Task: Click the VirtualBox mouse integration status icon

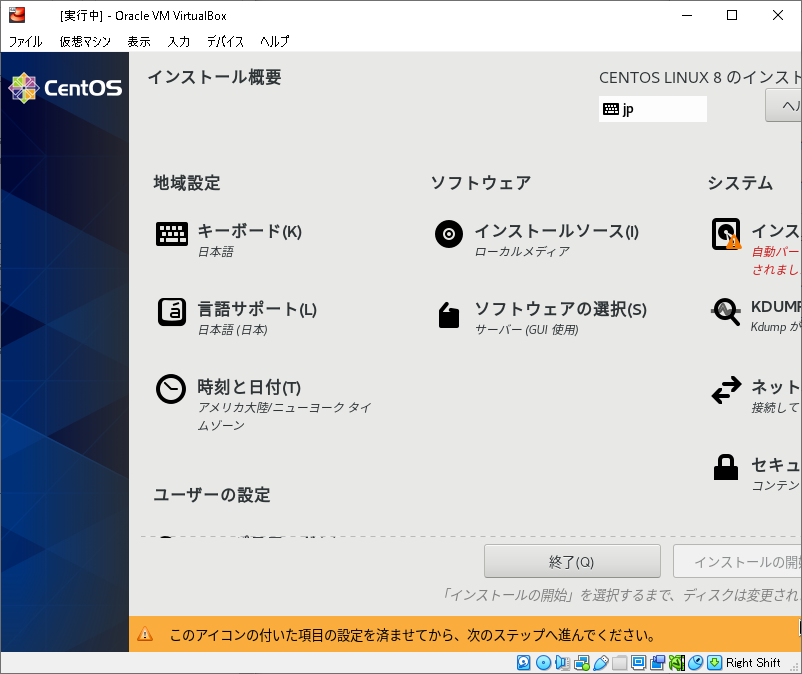Action: tap(696, 663)
